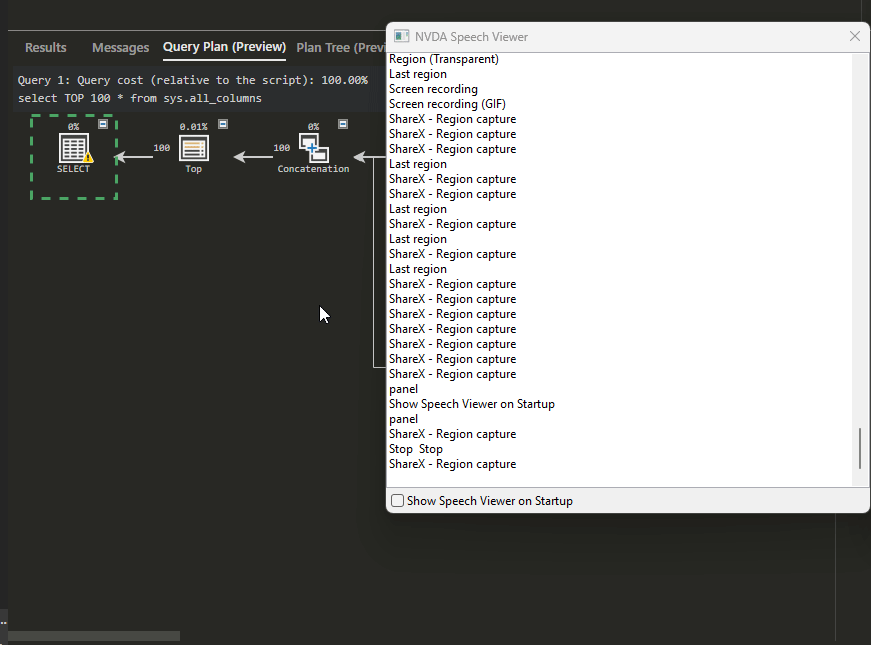Select the Region (Transparent) line in Speech Viewer
Viewport: 871px width, 645px height.
coord(443,58)
